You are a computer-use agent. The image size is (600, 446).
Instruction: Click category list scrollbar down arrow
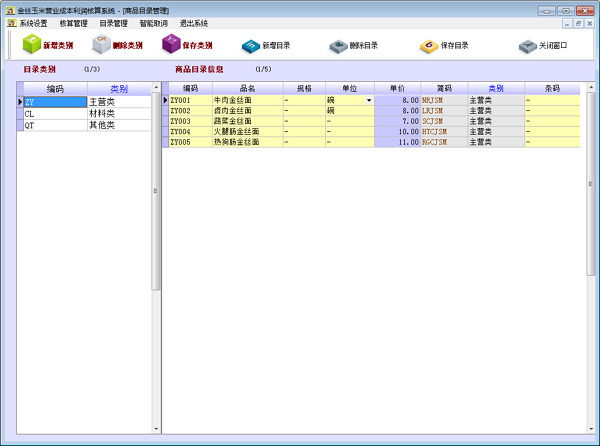click(156, 429)
